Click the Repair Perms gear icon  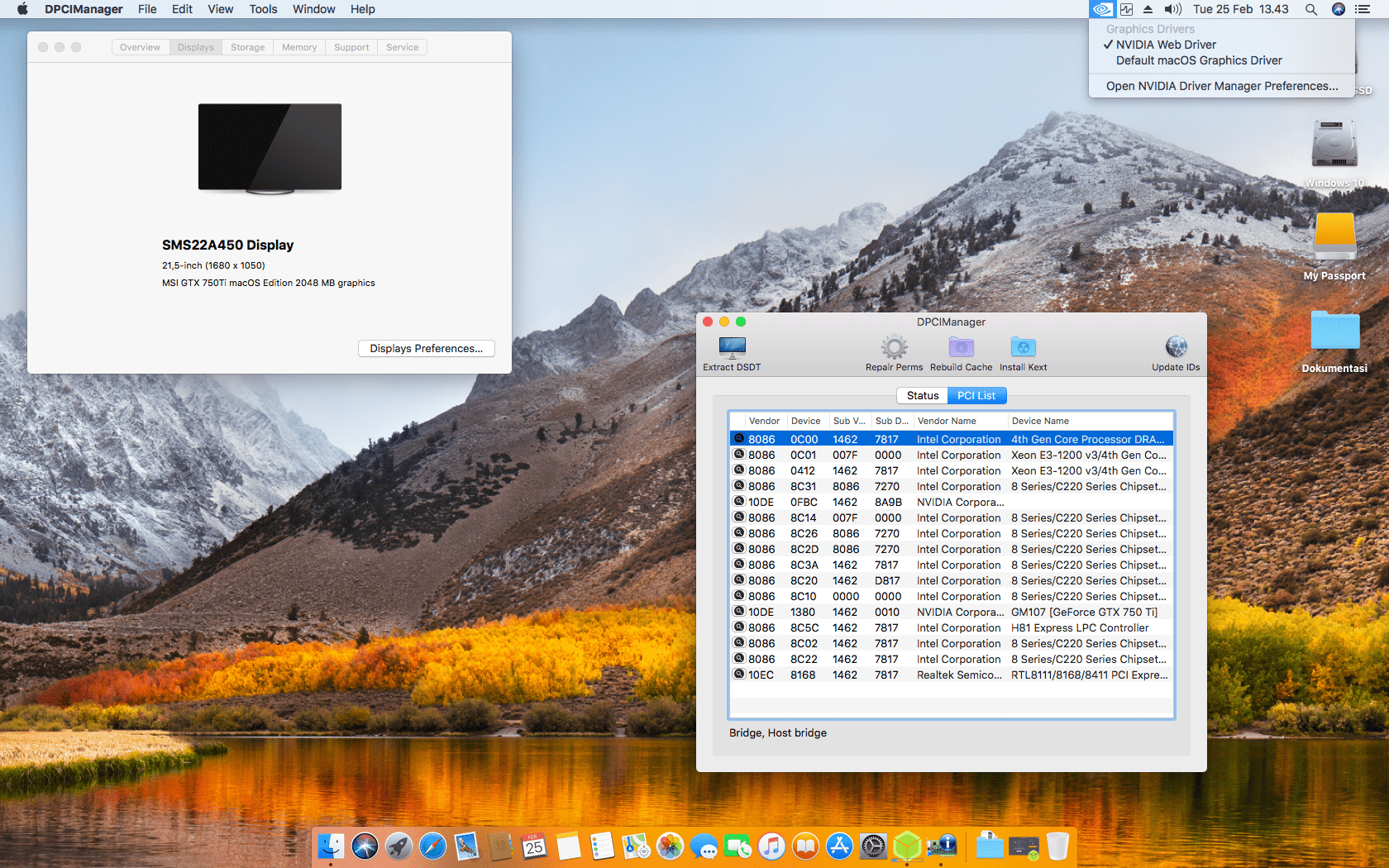pos(894,347)
